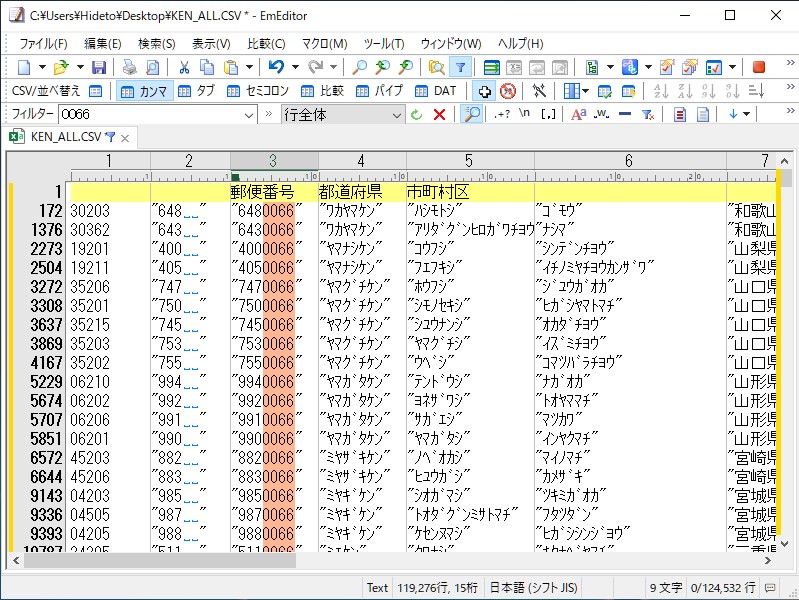This screenshot has height=600, width=799.
Task: Open the ツール(T) menu
Action: tap(384, 44)
